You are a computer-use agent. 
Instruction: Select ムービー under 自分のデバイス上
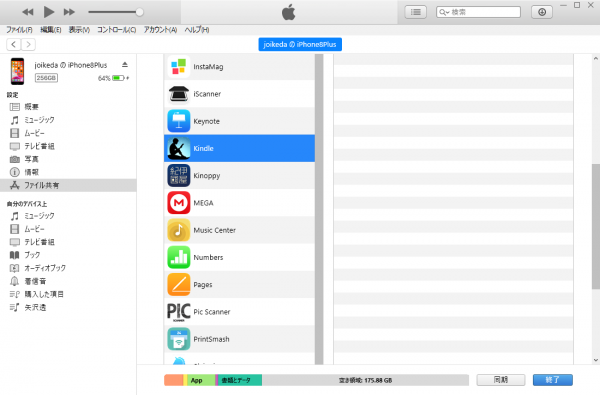[x=68, y=229]
